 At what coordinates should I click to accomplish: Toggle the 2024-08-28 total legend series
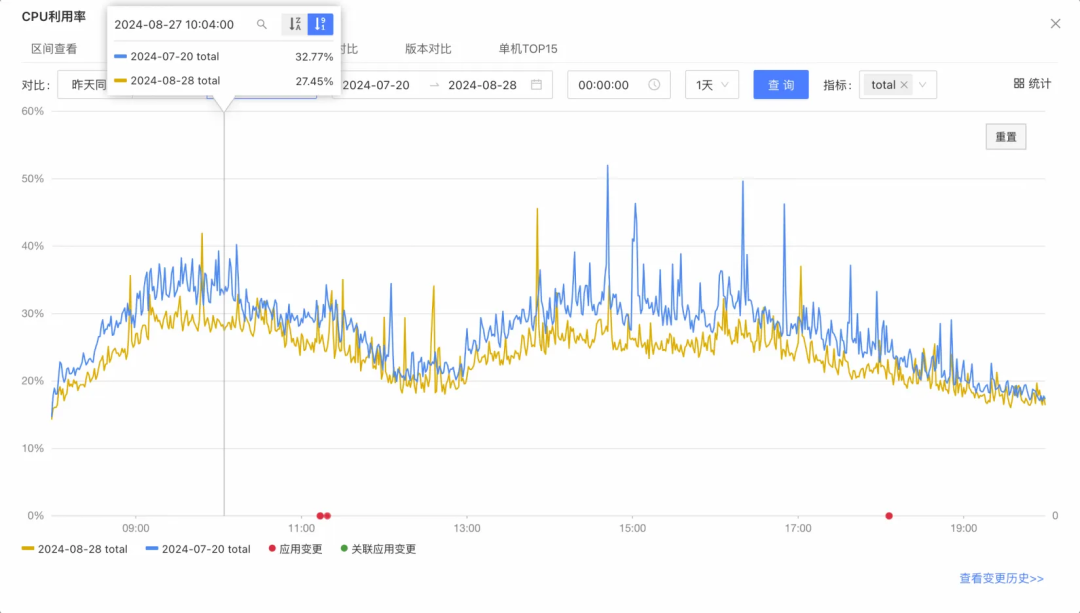(74, 549)
